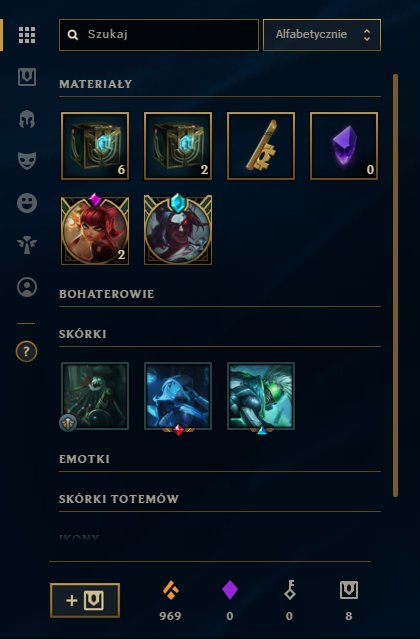Click the vertical loot list scrollbar
The width and height of the screenshot is (420, 639).
click(x=395, y=285)
